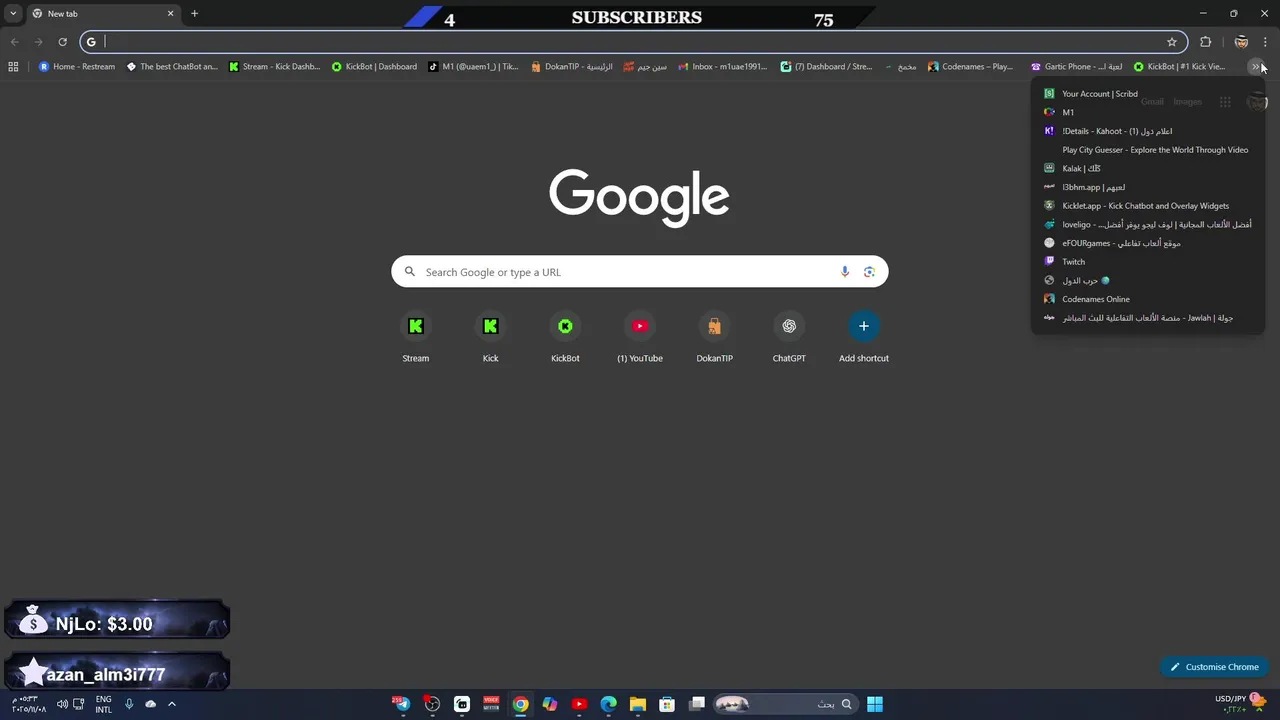
Task: Open OBS Studio from the taskbar
Action: [x=432, y=704]
